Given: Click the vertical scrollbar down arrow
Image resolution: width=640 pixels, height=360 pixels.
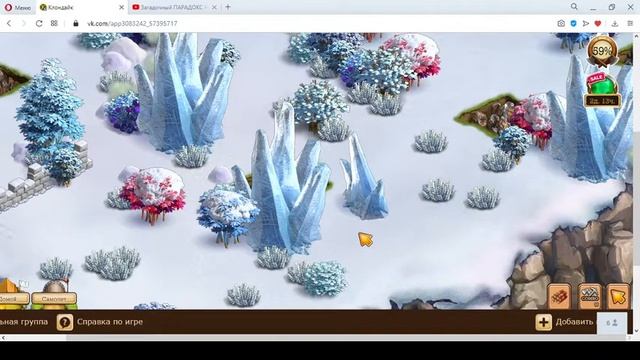Looking at the screenshot, I should [636, 331].
